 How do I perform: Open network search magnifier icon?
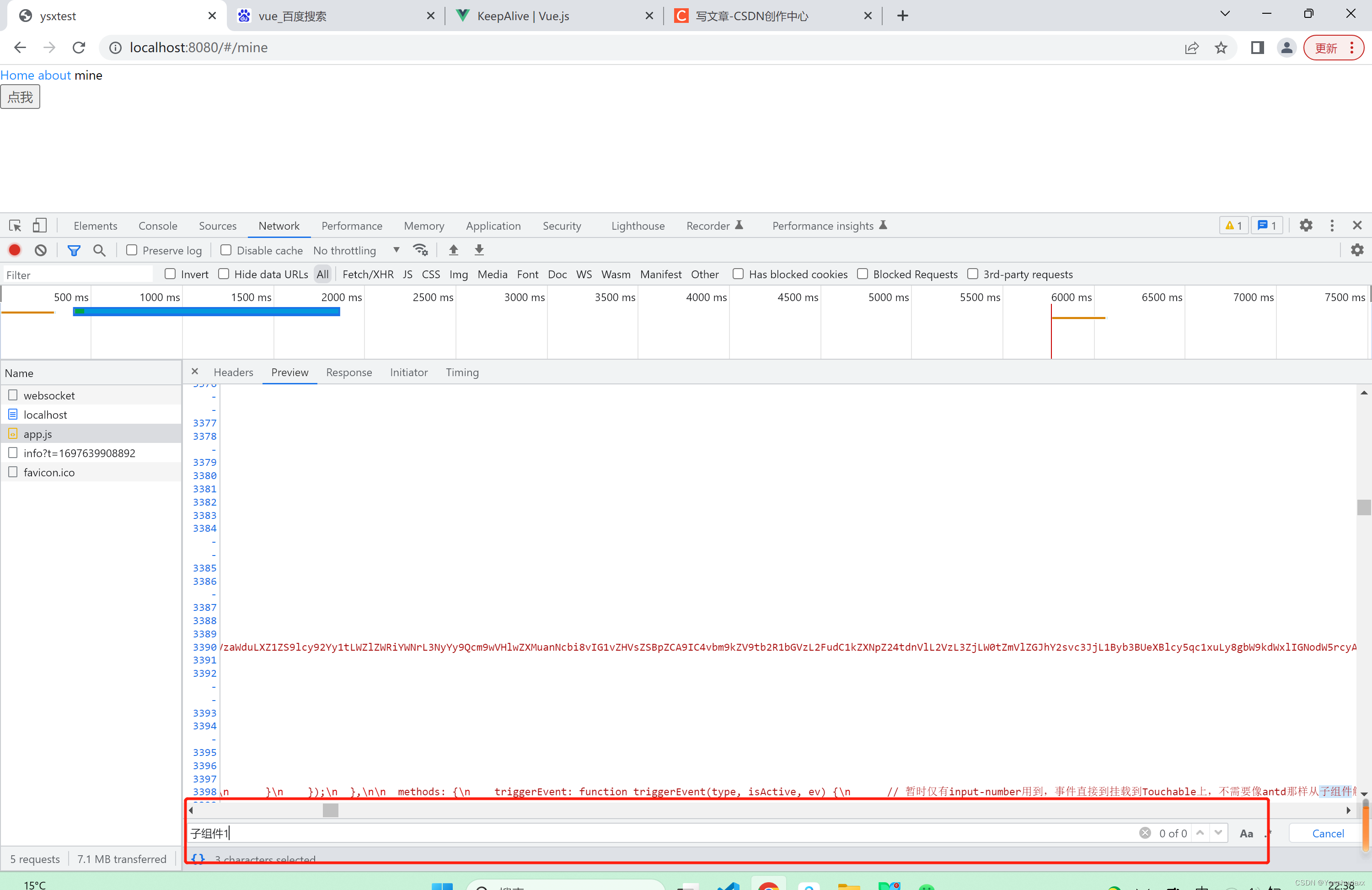click(x=99, y=250)
